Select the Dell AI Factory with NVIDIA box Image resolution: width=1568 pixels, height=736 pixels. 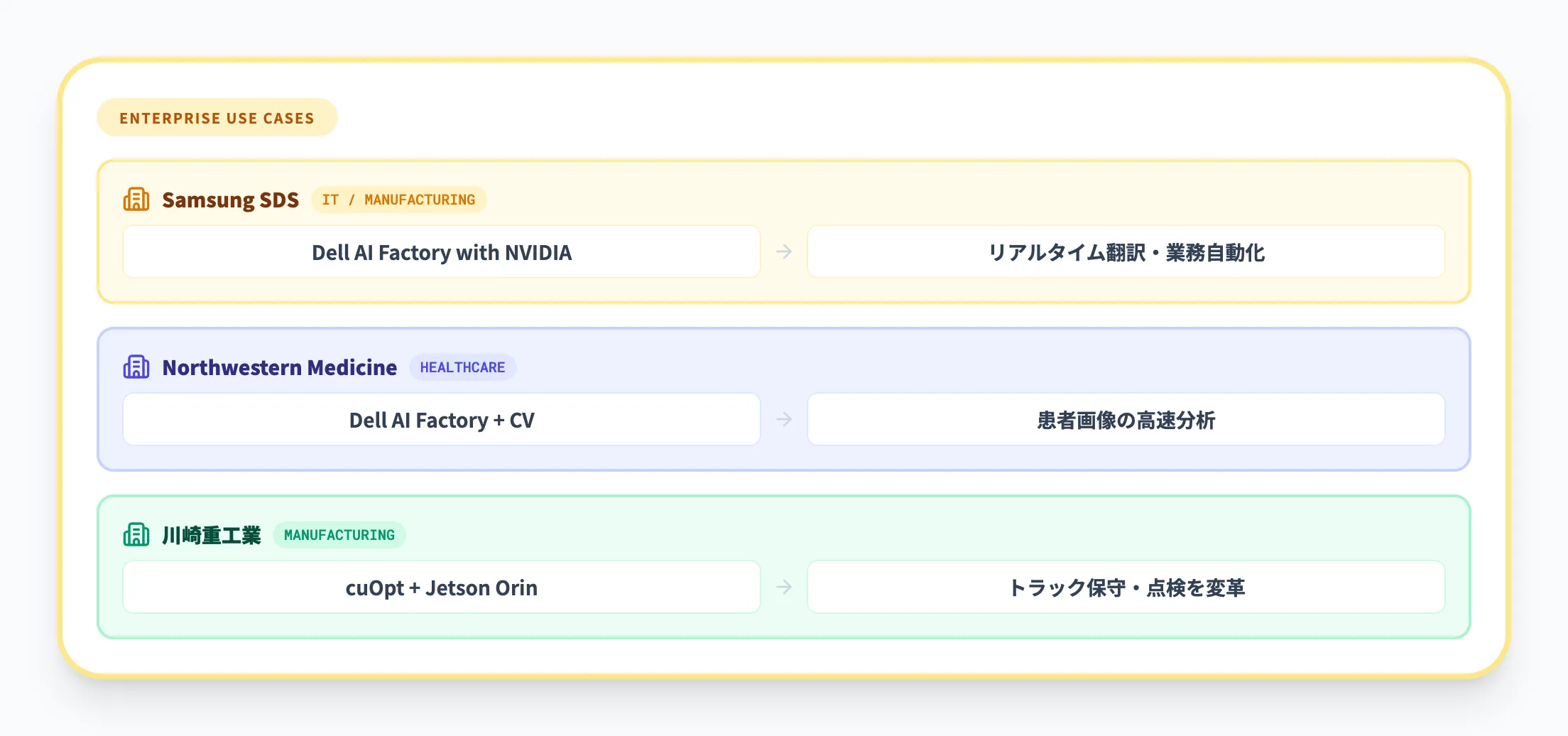point(441,252)
